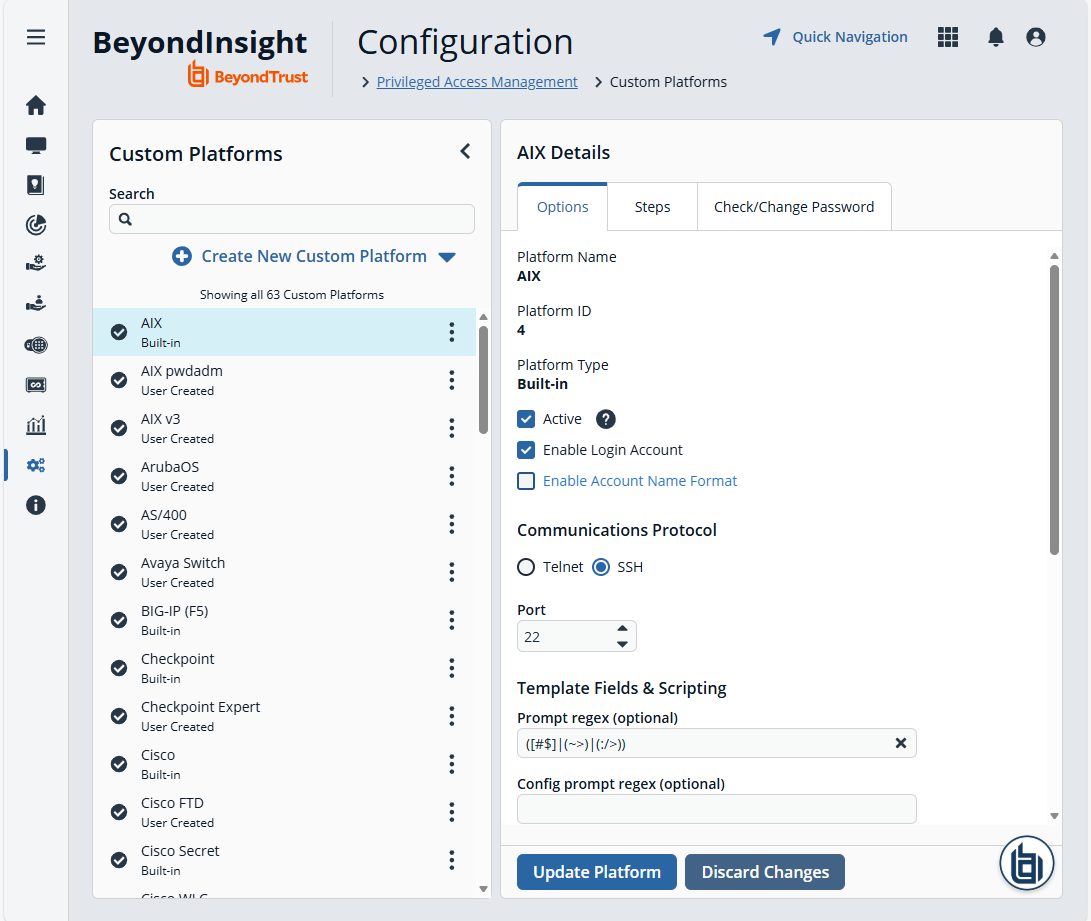The height and width of the screenshot is (921, 1091).
Task: Increase the Port number with up arrow
Action: 622,629
